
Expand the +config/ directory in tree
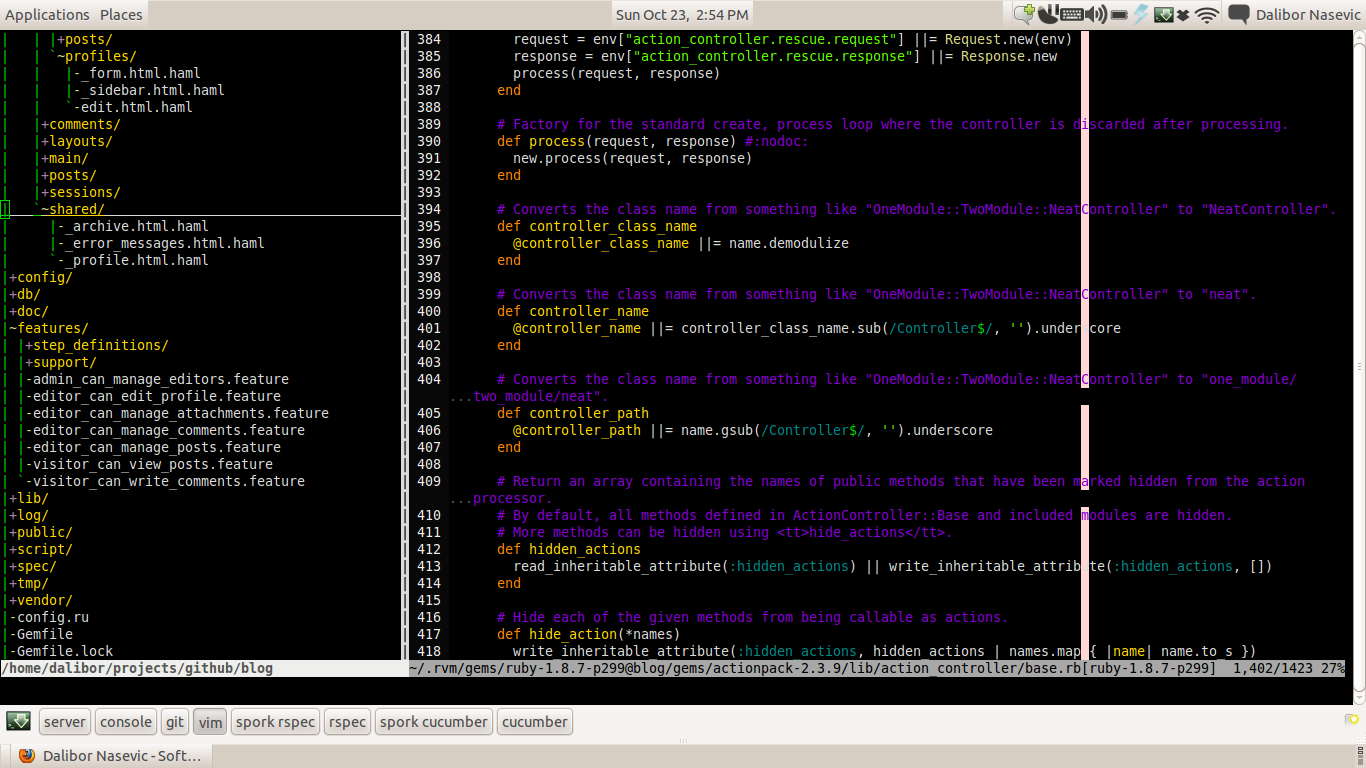pyautogui.click(x=40, y=277)
